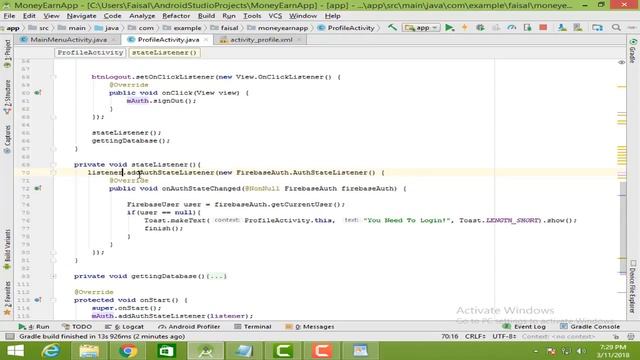Open the Gradle Console panel
640x360 pixels.
[x=590, y=327]
